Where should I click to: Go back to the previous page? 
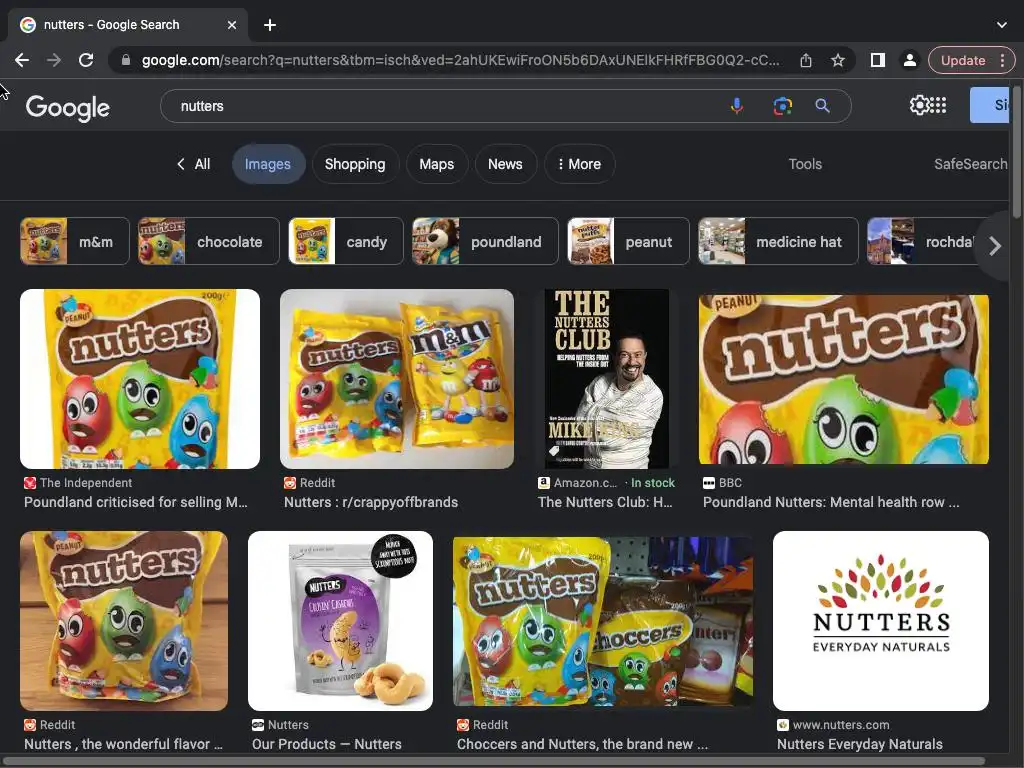tap(22, 60)
